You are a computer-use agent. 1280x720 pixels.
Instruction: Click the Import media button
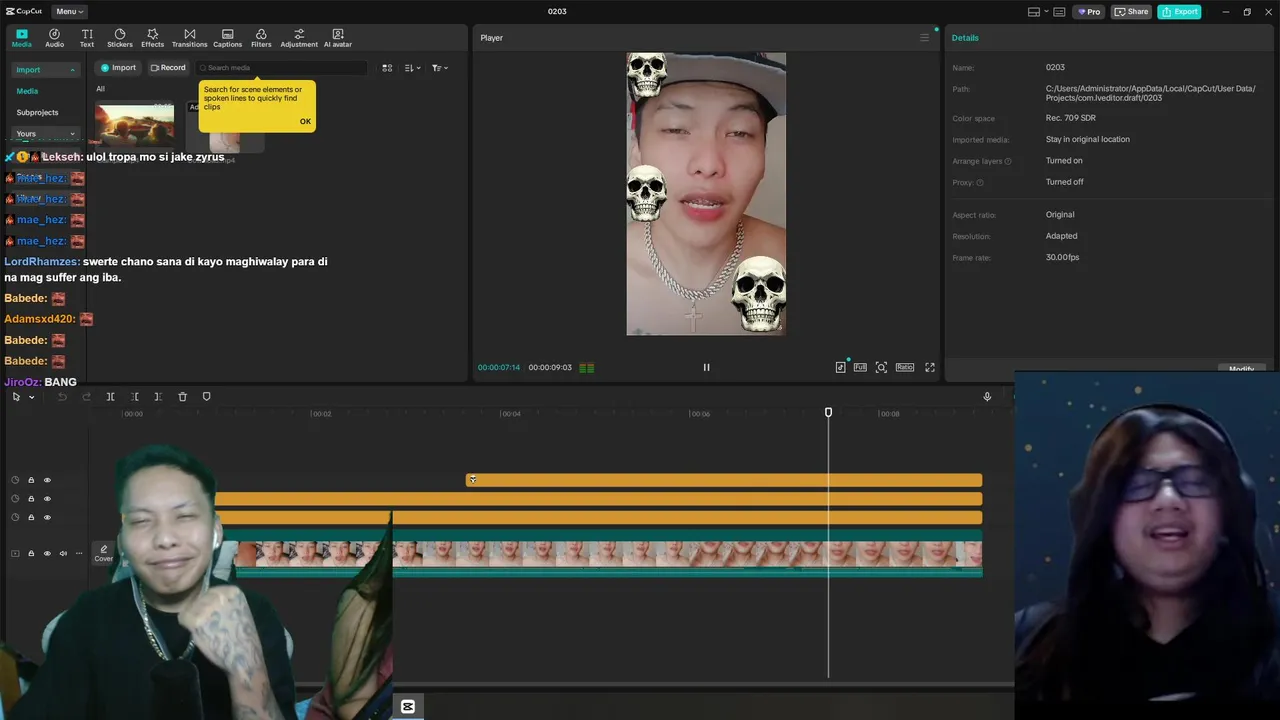pyautogui.click(x=118, y=68)
